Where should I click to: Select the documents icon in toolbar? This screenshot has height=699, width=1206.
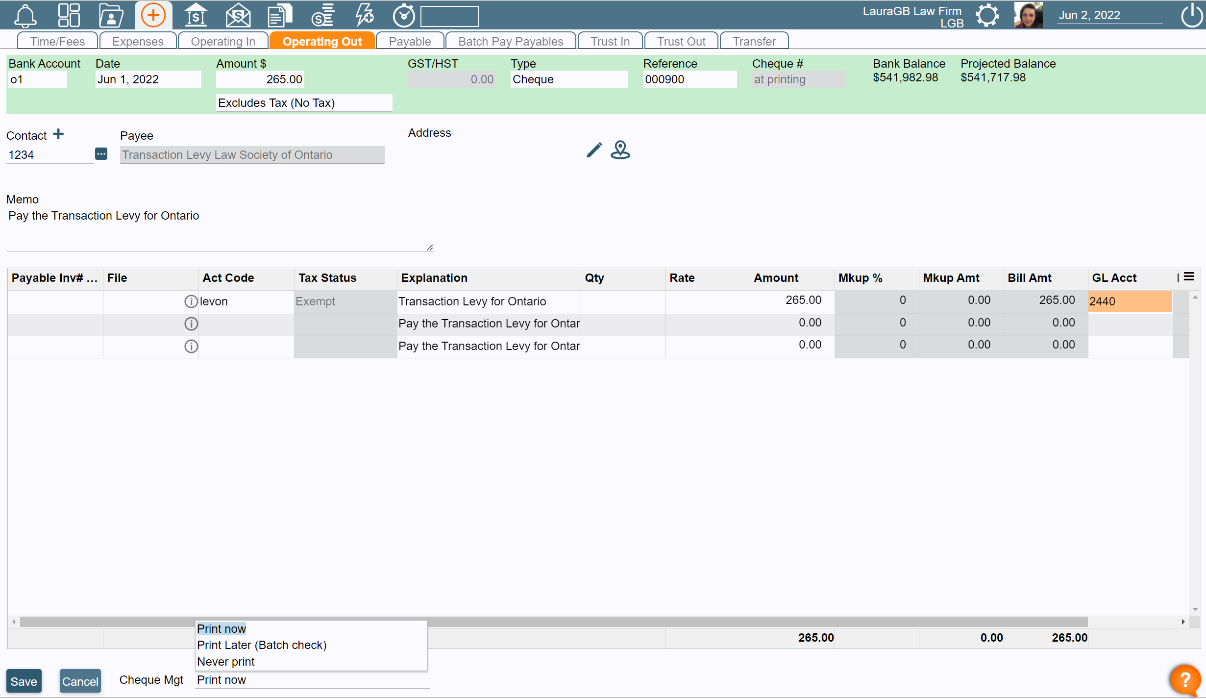279,15
